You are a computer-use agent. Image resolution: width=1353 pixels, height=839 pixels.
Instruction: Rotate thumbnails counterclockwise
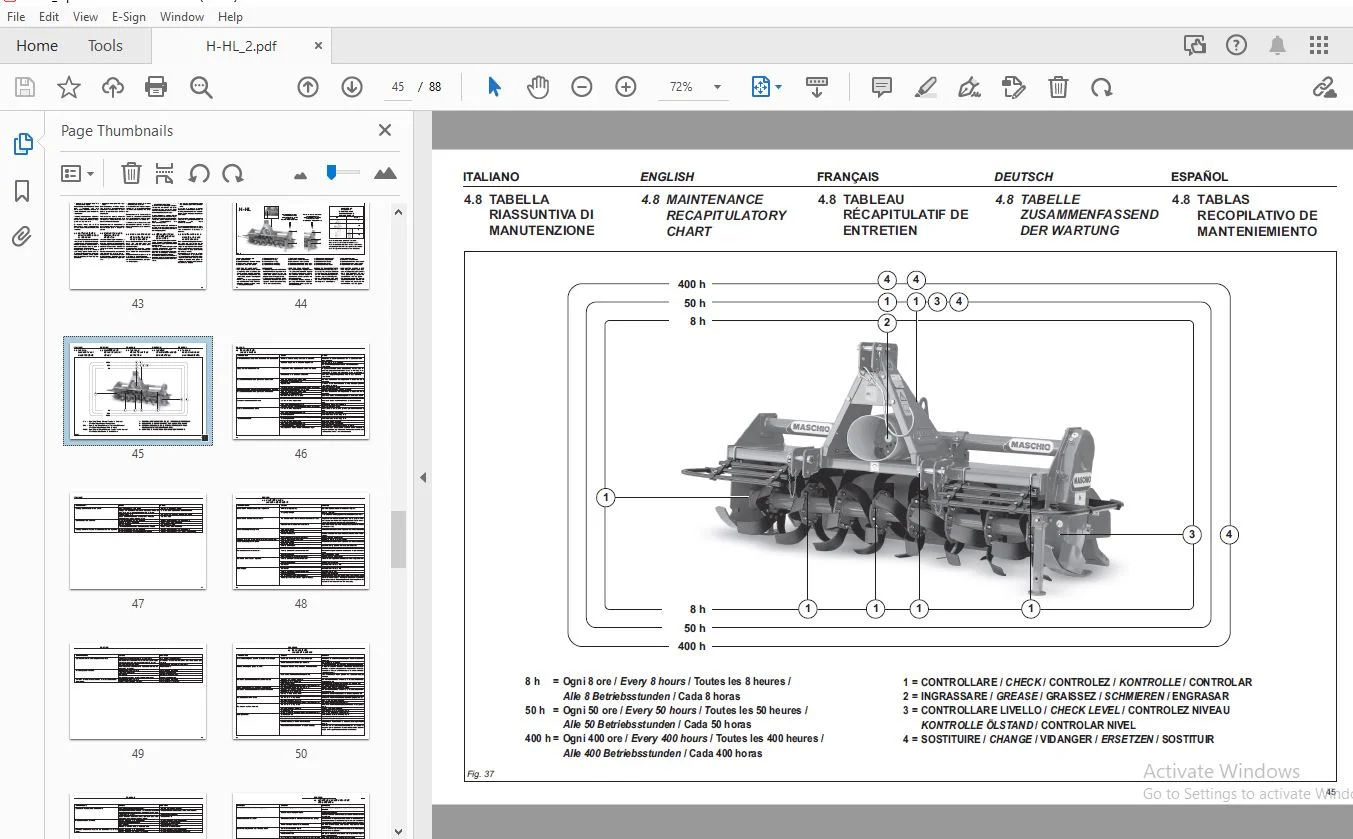point(199,173)
